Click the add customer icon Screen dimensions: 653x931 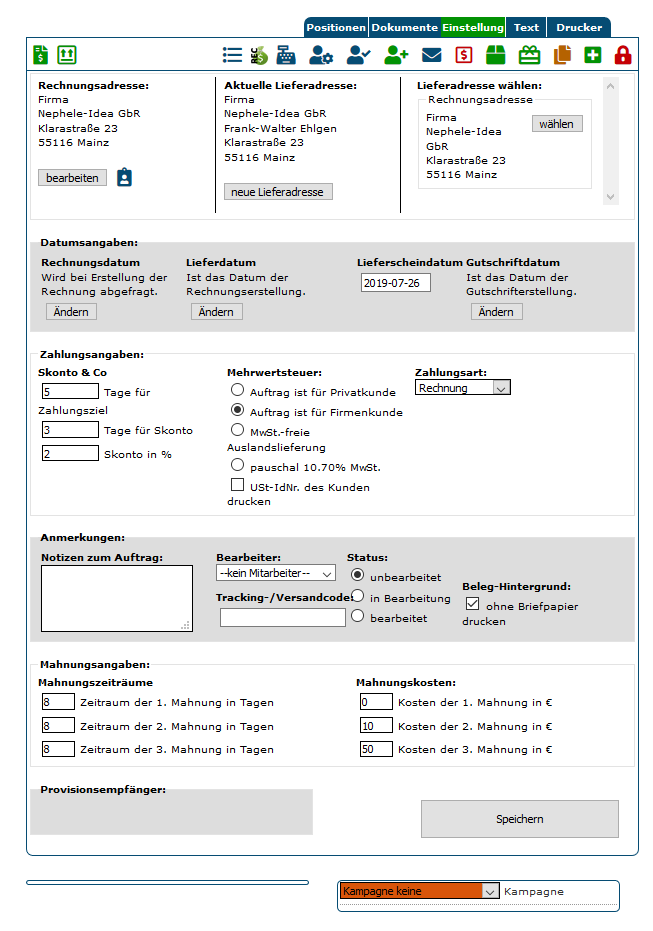click(x=396, y=55)
